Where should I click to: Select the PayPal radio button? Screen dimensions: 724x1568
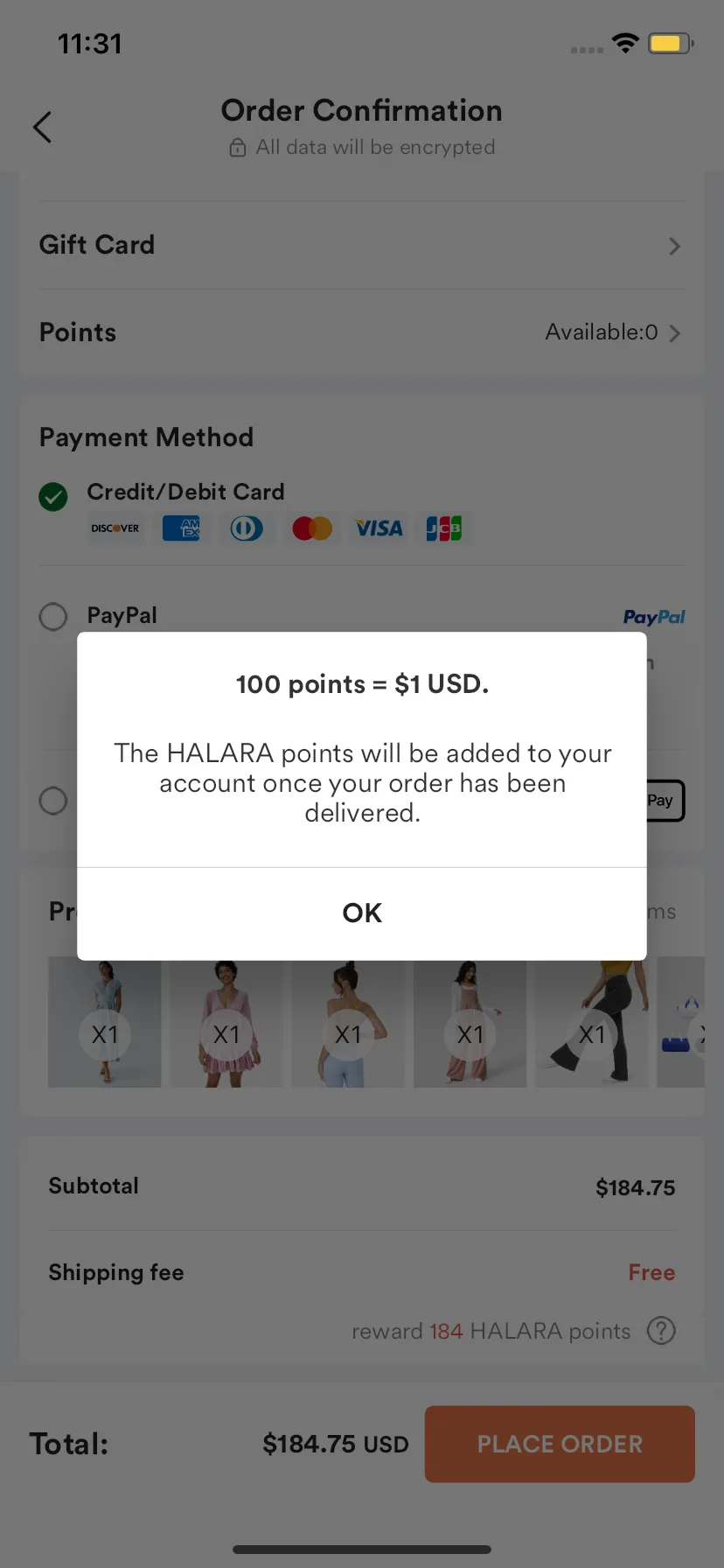[53, 617]
